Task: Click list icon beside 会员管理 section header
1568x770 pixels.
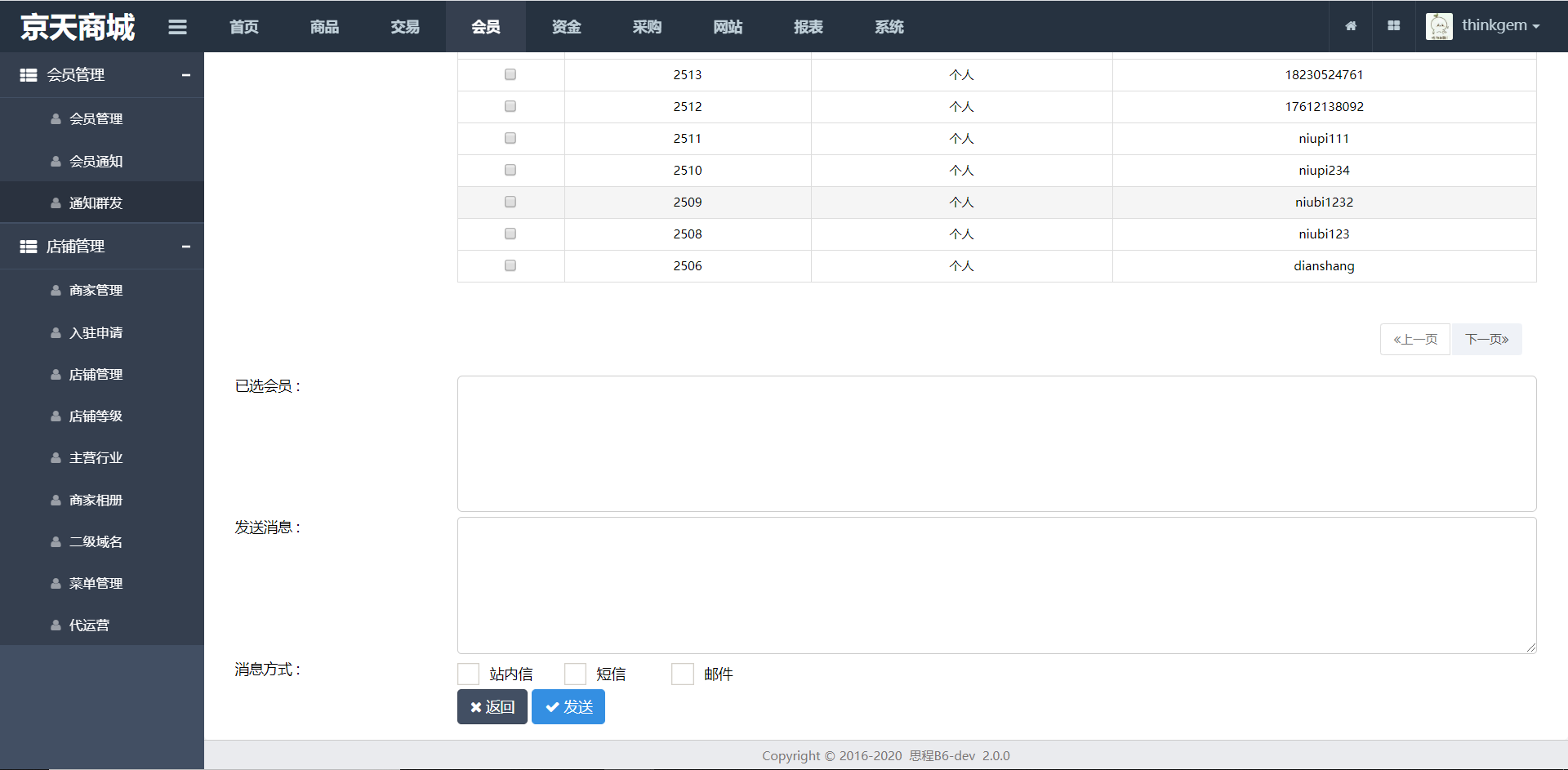Action: pos(29,75)
